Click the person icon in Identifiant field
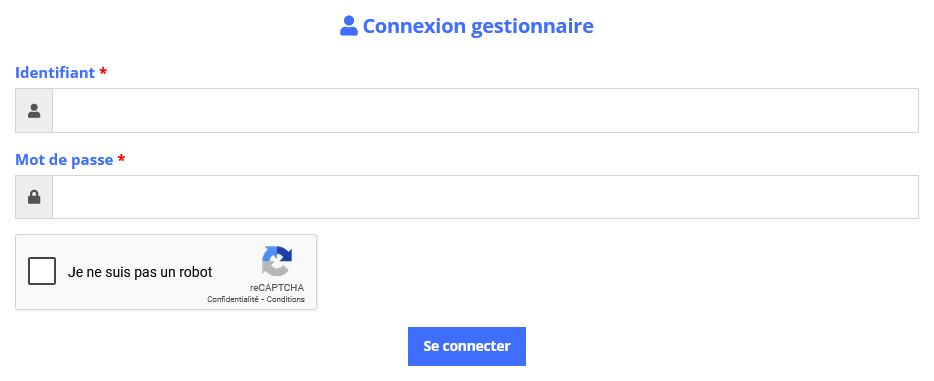Viewport: 934px width, 381px height. pos(34,111)
